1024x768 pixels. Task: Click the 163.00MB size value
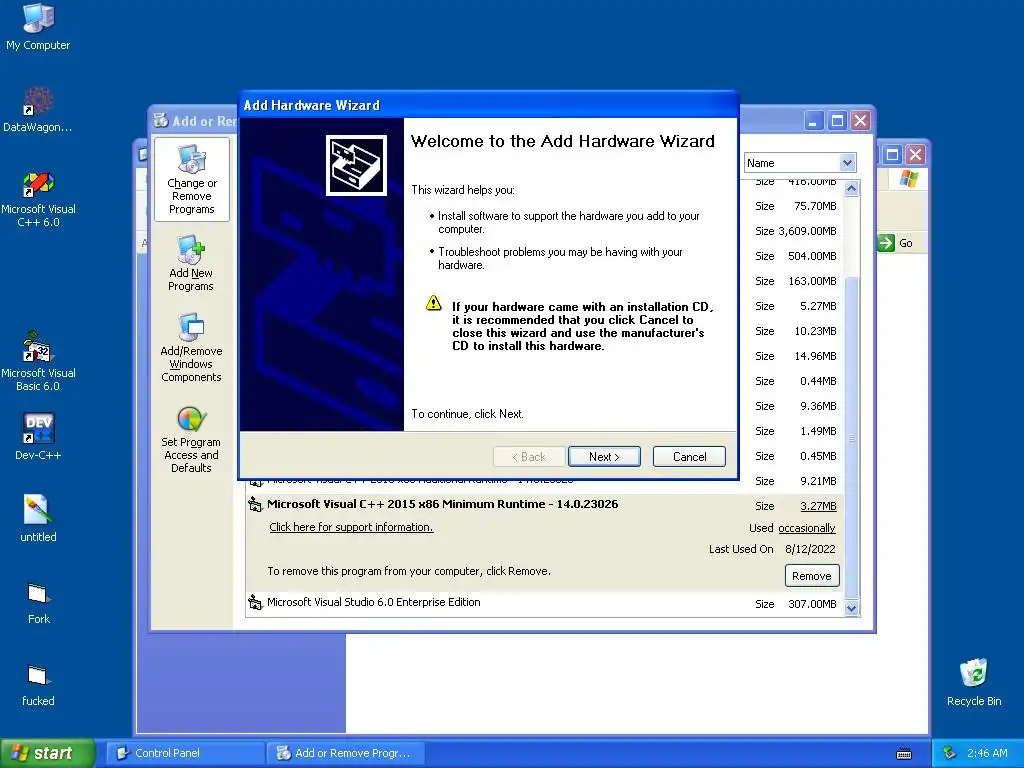[x=812, y=281]
